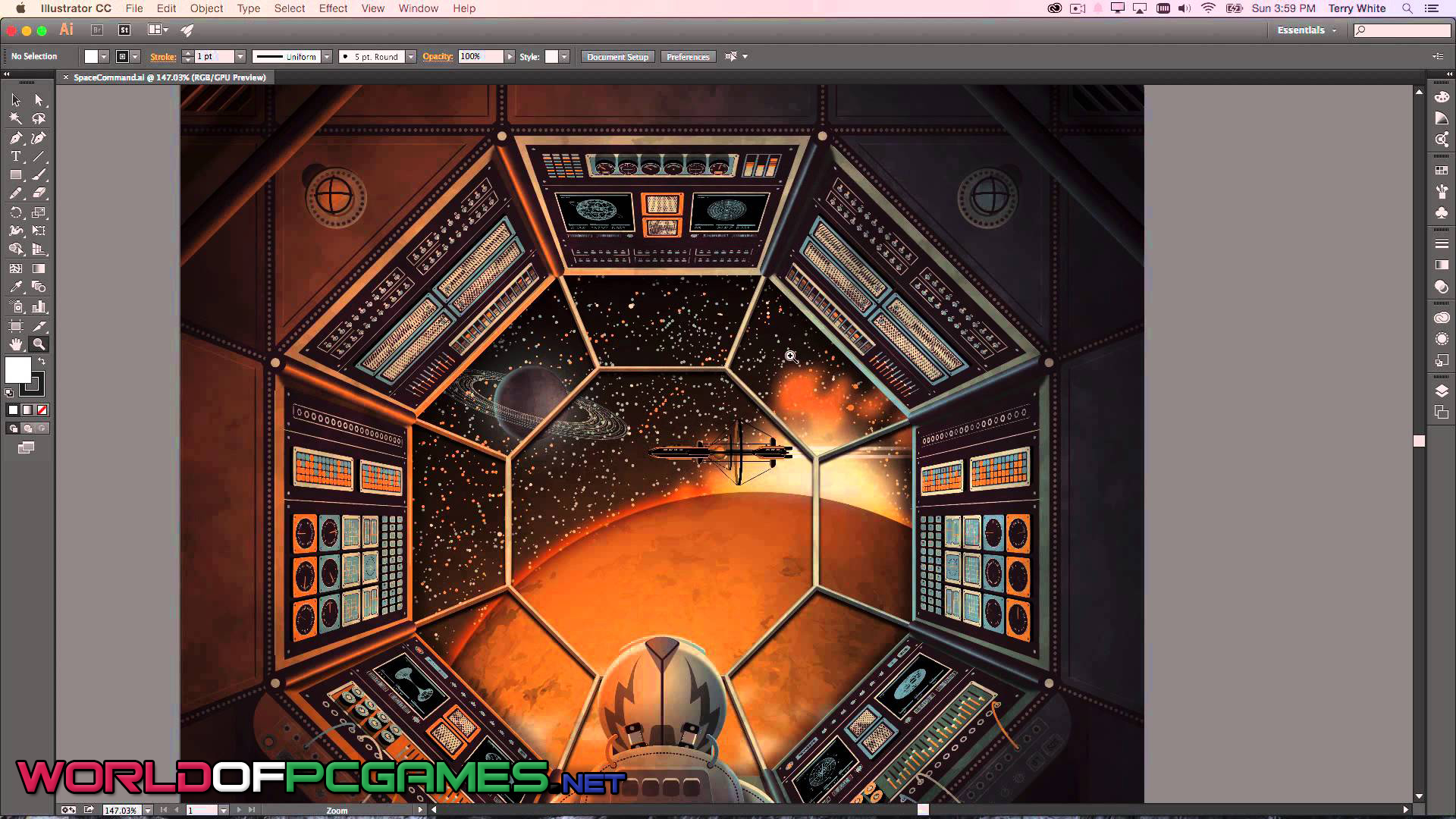The height and width of the screenshot is (819, 1456).
Task: Open the stroke weight dropdown
Action: point(240,57)
